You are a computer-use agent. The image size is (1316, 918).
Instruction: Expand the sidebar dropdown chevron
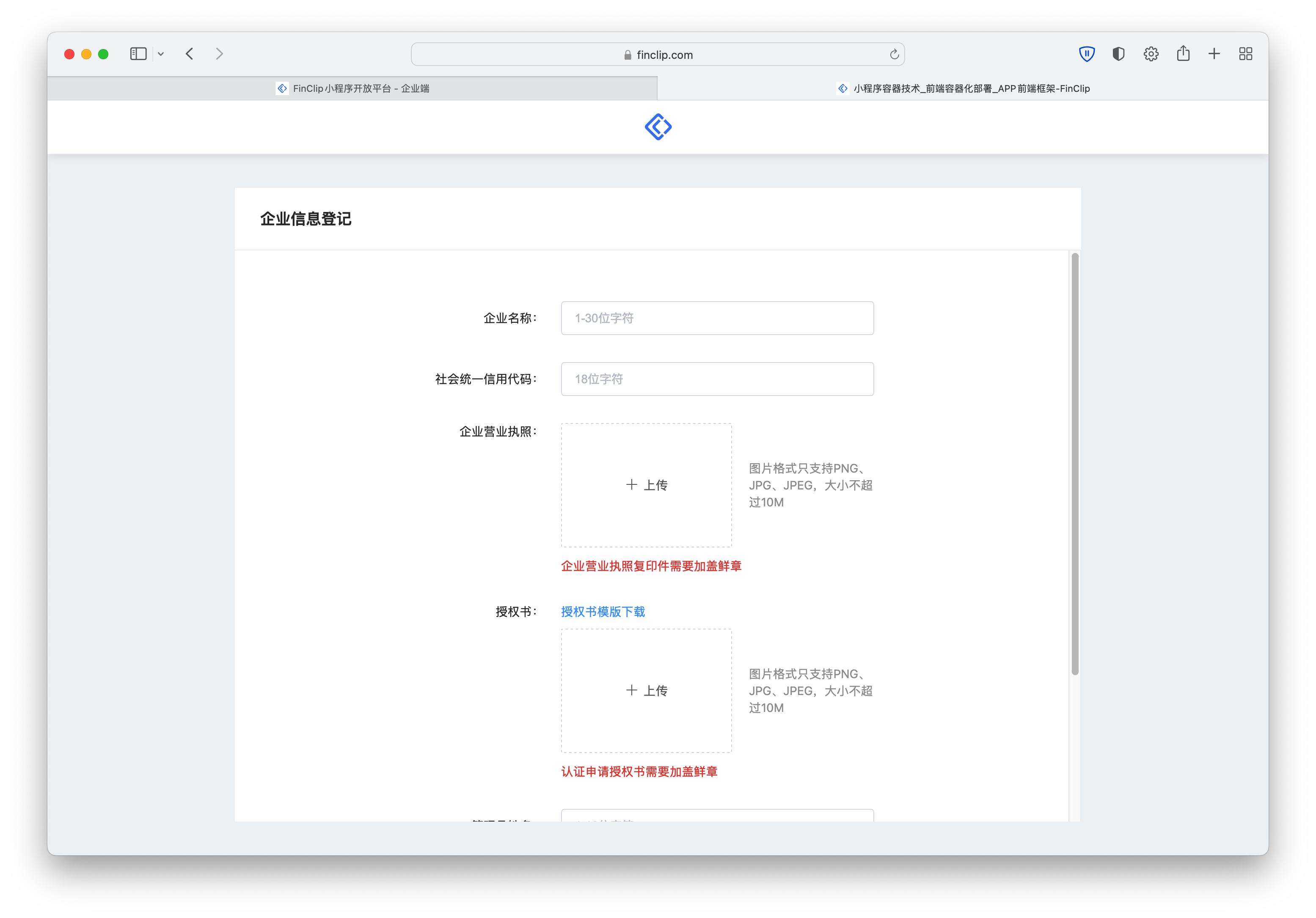161,54
